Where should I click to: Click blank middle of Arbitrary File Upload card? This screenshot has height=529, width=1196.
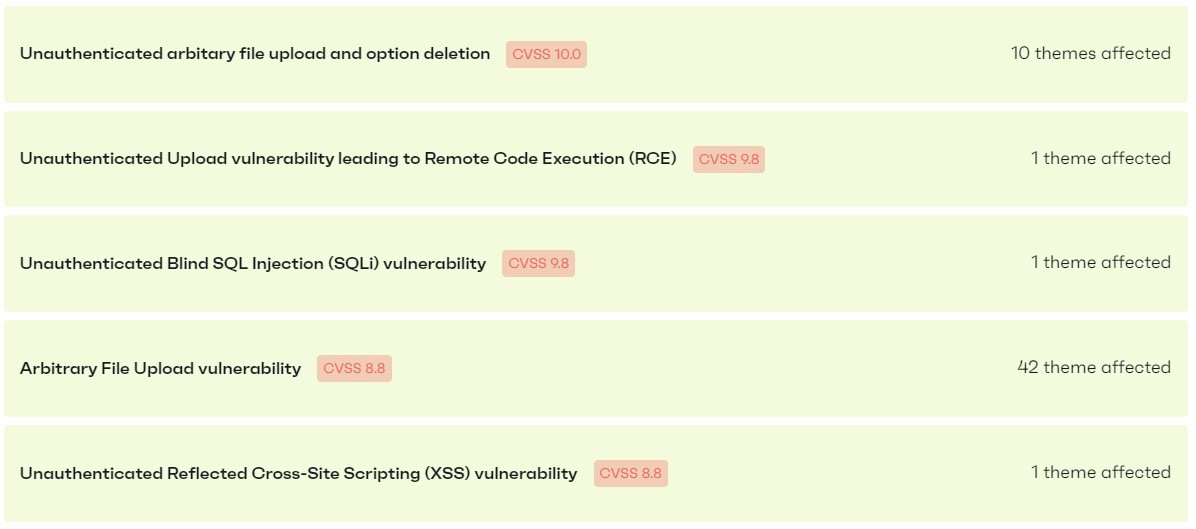tap(700, 369)
